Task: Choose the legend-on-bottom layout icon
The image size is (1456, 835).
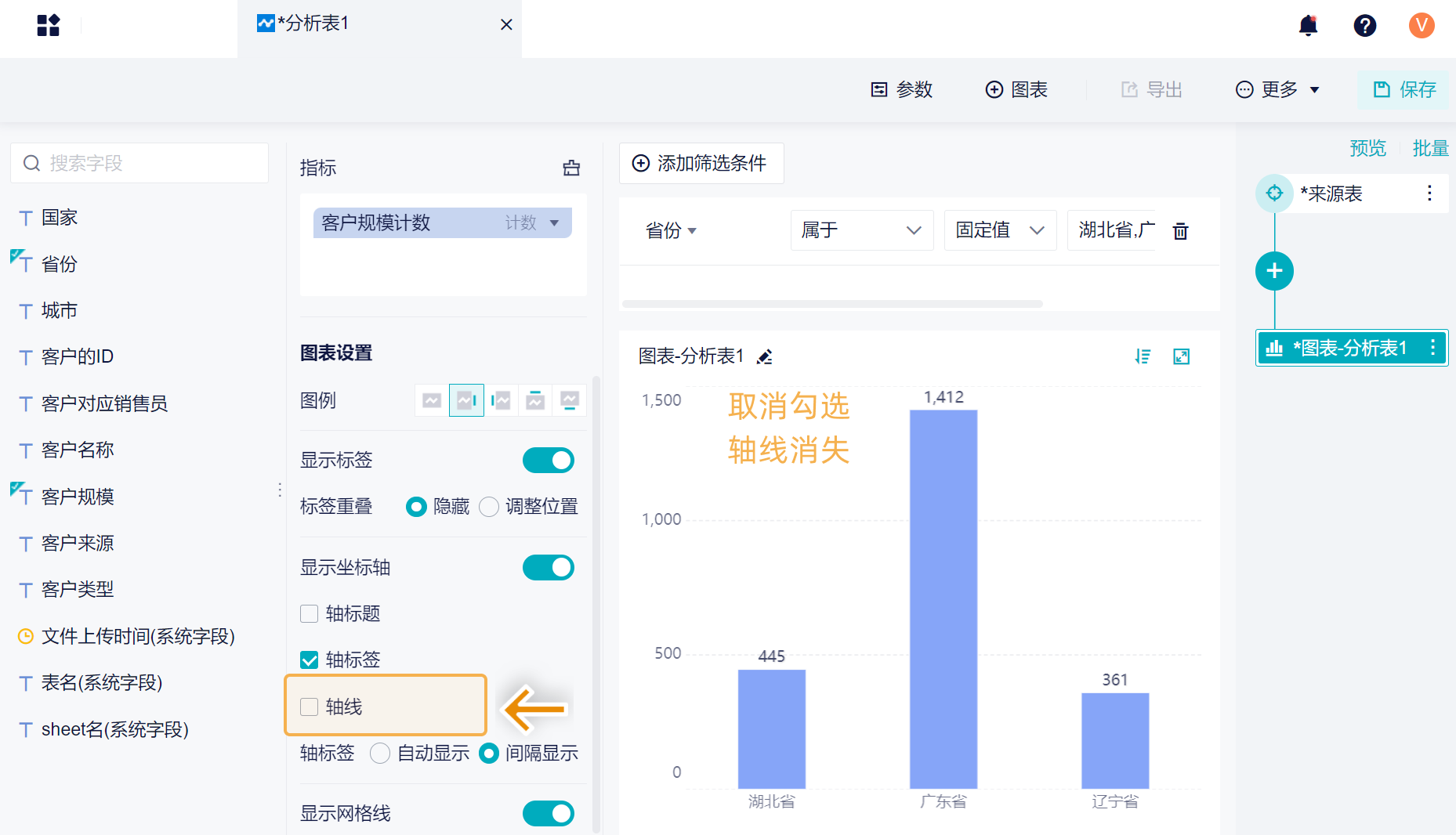Action: pyautogui.click(x=570, y=400)
